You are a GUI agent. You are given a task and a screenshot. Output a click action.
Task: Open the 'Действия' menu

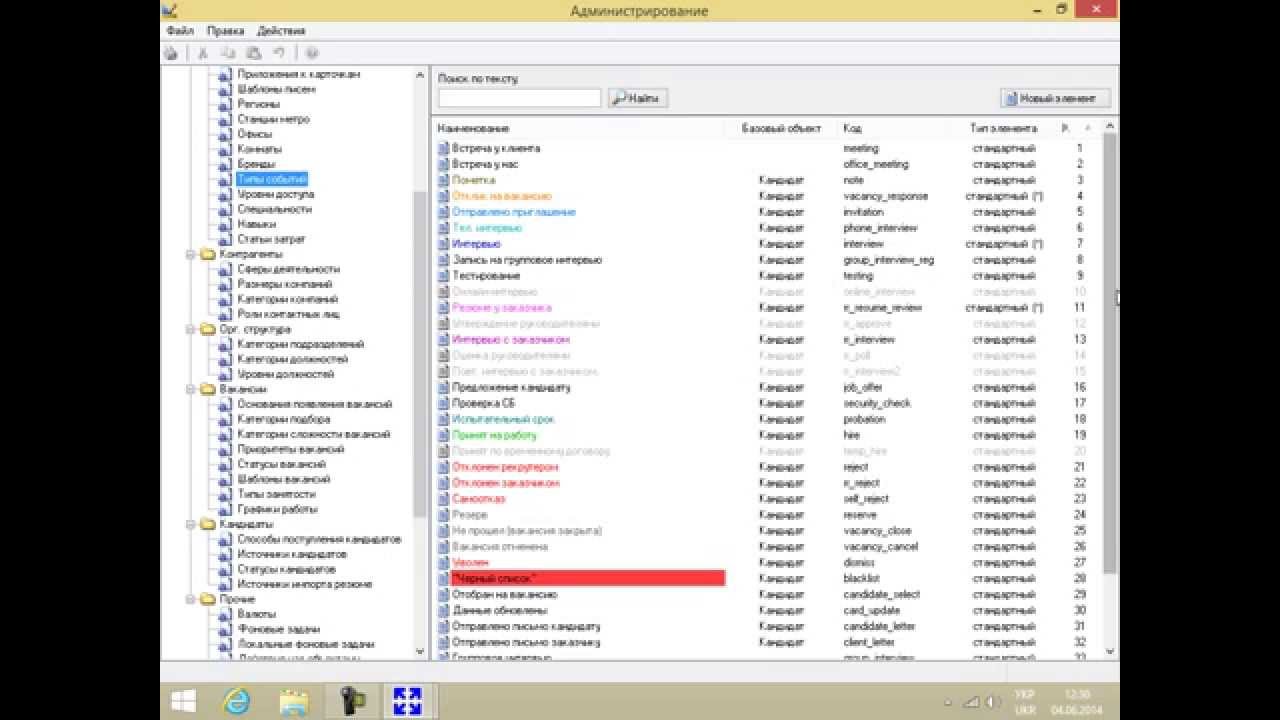pos(281,31)
